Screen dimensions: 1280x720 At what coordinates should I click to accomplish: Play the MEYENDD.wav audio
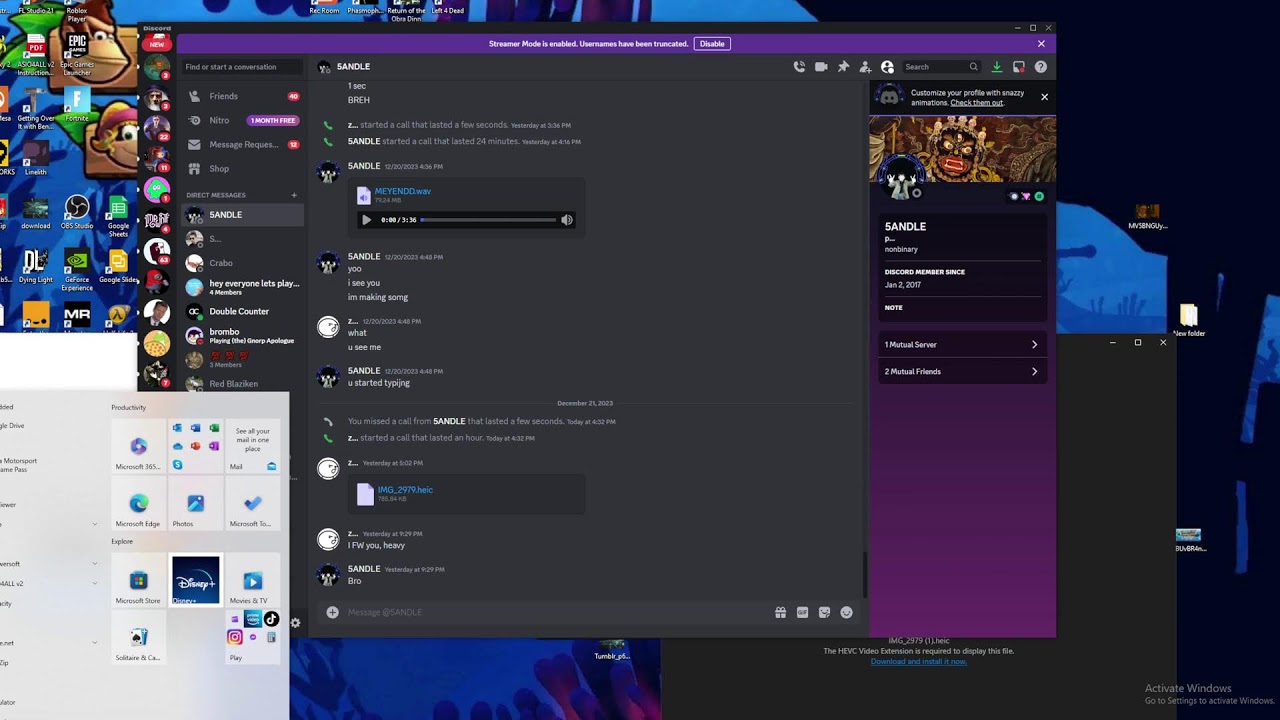pyautogui.click(x=366, y=220)
